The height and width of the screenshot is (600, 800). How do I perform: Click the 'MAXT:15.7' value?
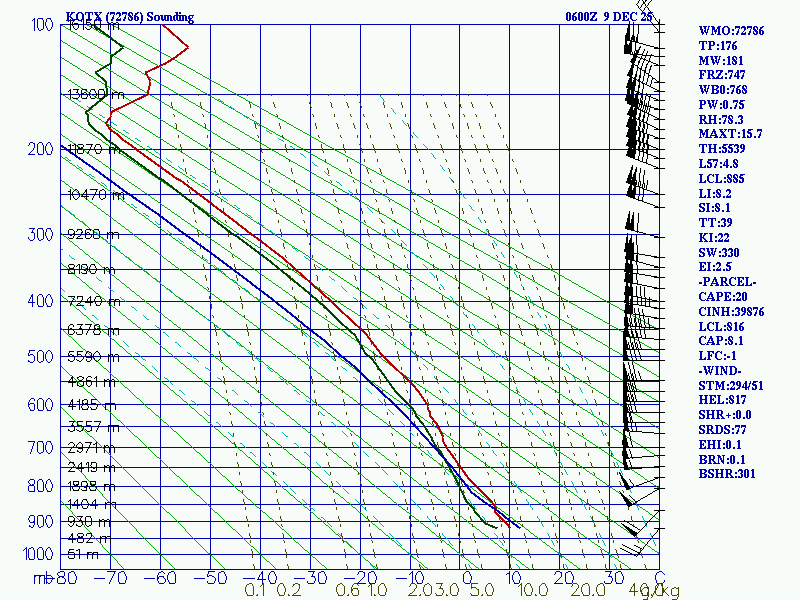click(x=730, y=134)
